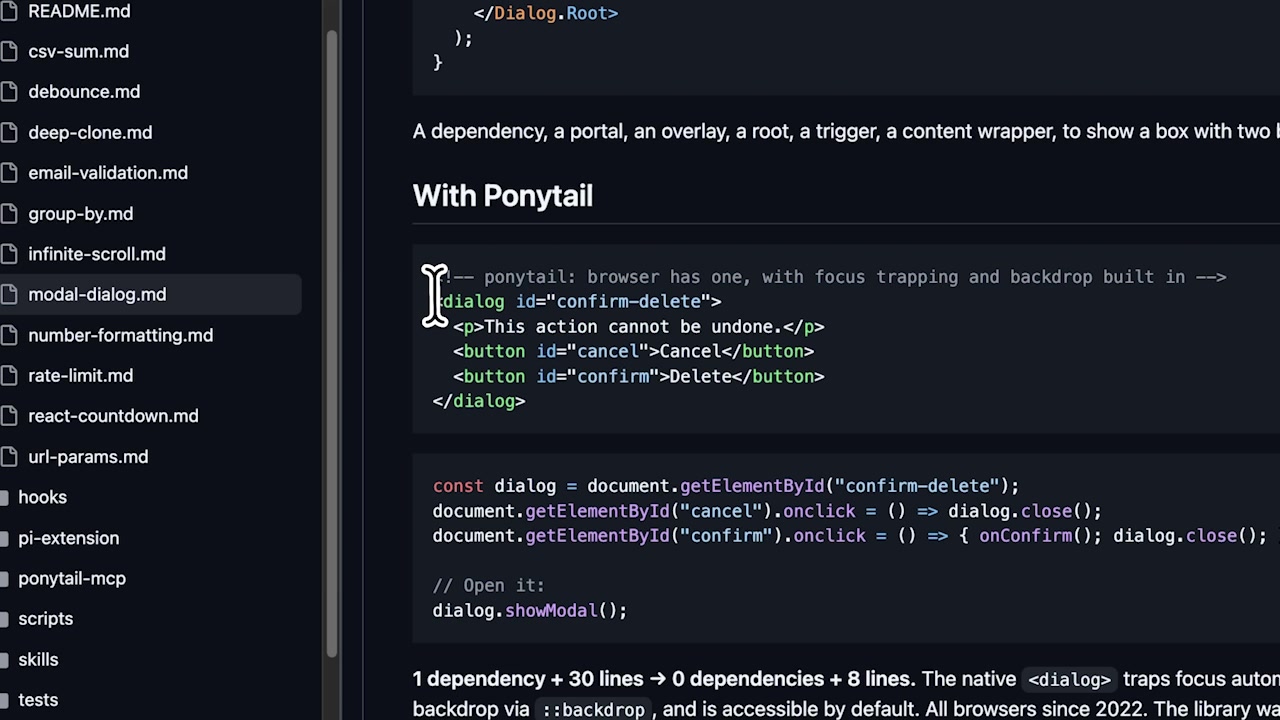Click the "This action cannot be undone." paragraph line
This screenshot has width=1280, height=720.
click(639, 327)
